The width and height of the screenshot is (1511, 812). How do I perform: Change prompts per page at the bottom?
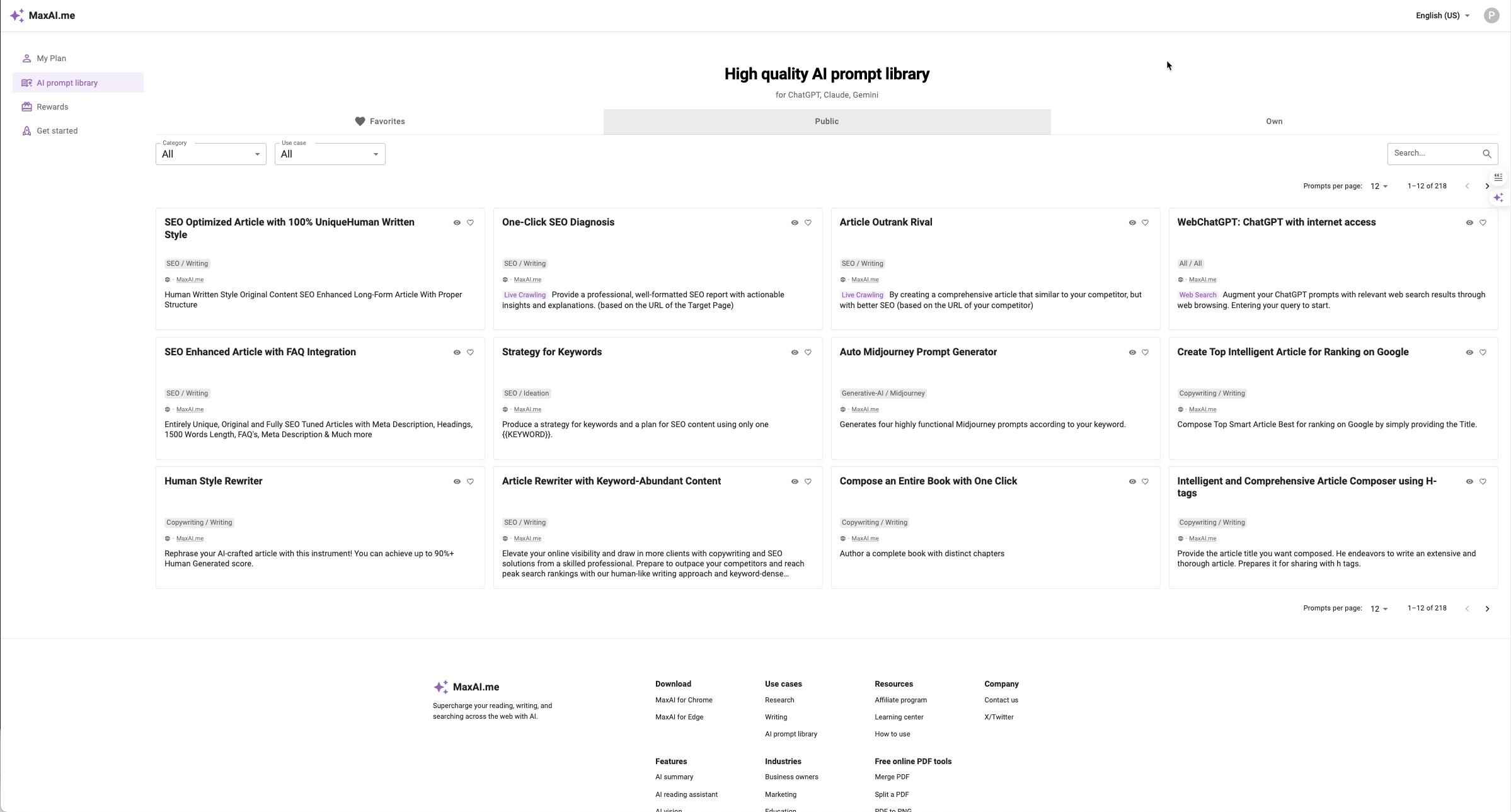[1379, 609]
